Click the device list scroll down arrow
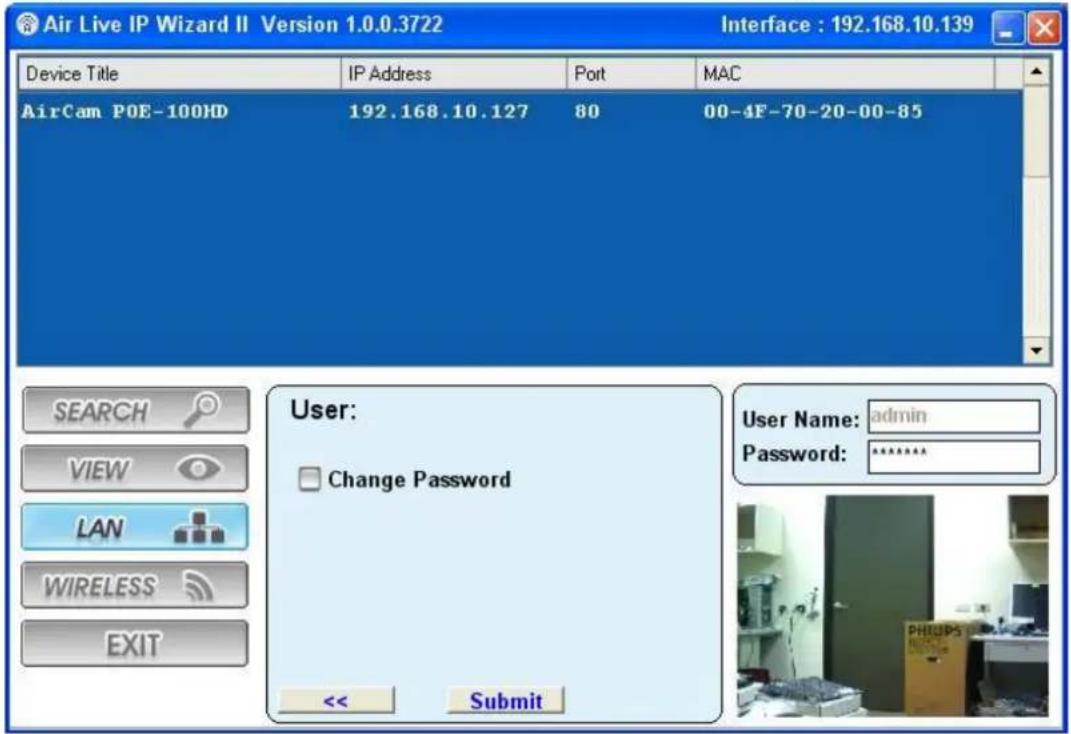Screen dimensions: 1071x734 tap(1036, 351)
